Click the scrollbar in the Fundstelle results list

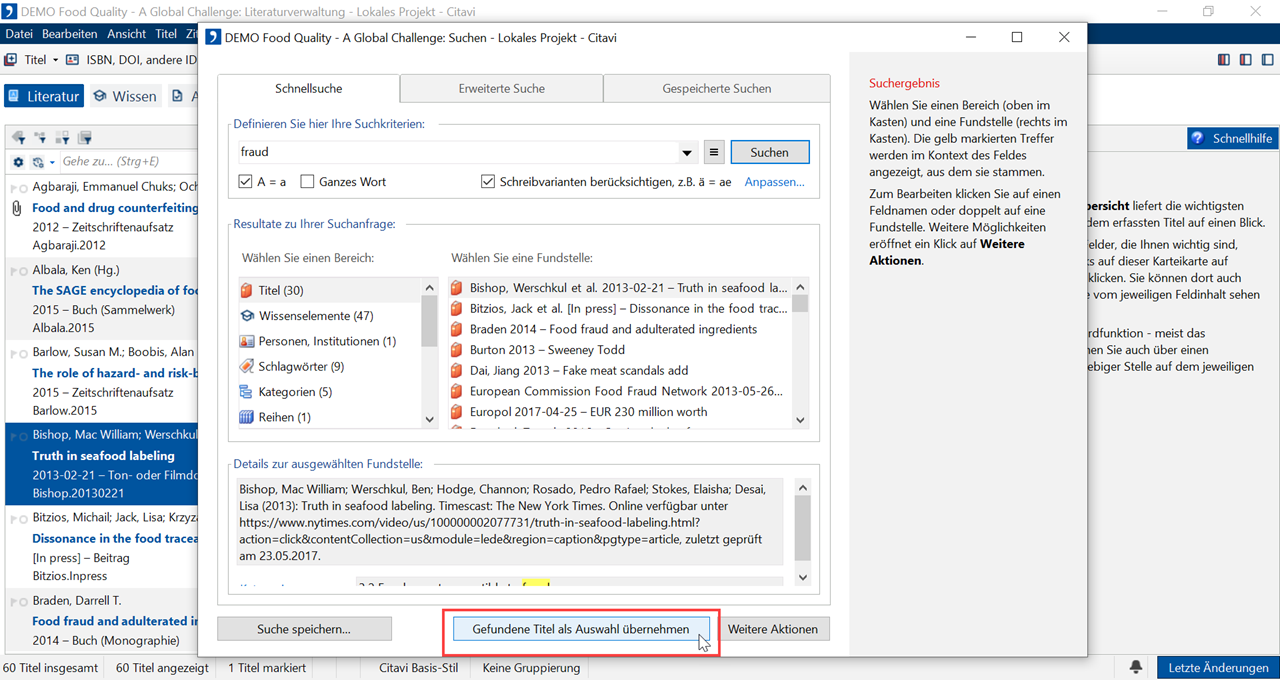point(800,350)
